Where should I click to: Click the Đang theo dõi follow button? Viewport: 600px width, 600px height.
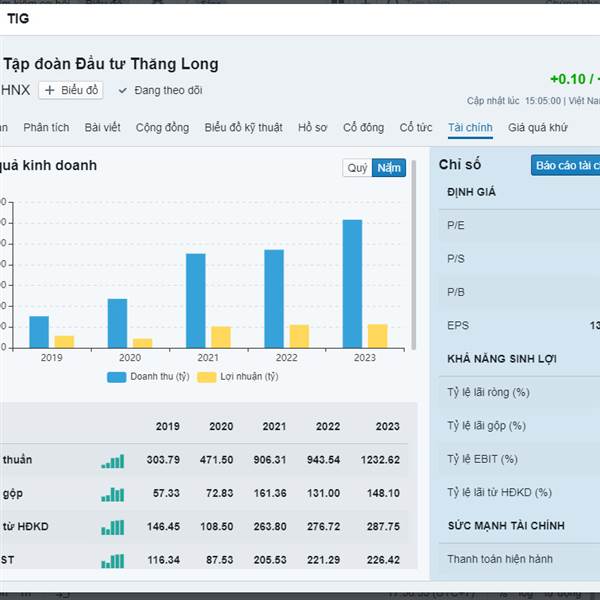(160, 91)
